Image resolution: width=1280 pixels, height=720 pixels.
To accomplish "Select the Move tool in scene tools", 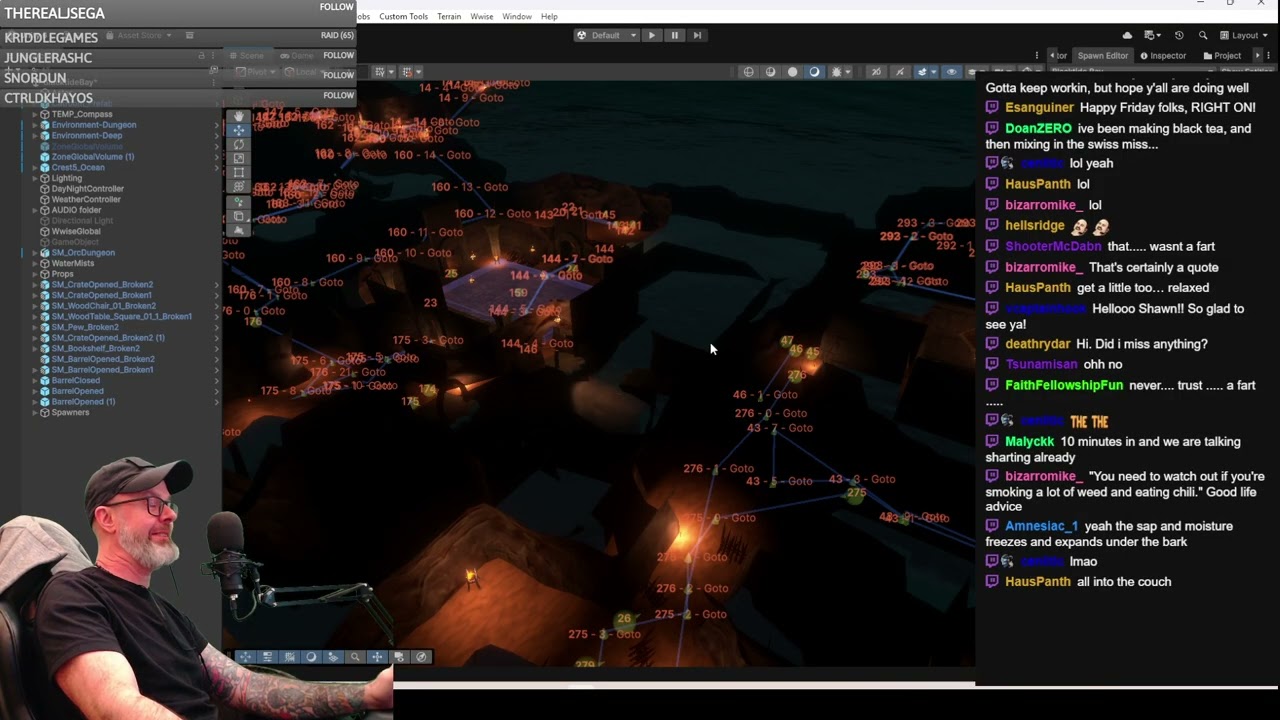I will tap(238, 130).
